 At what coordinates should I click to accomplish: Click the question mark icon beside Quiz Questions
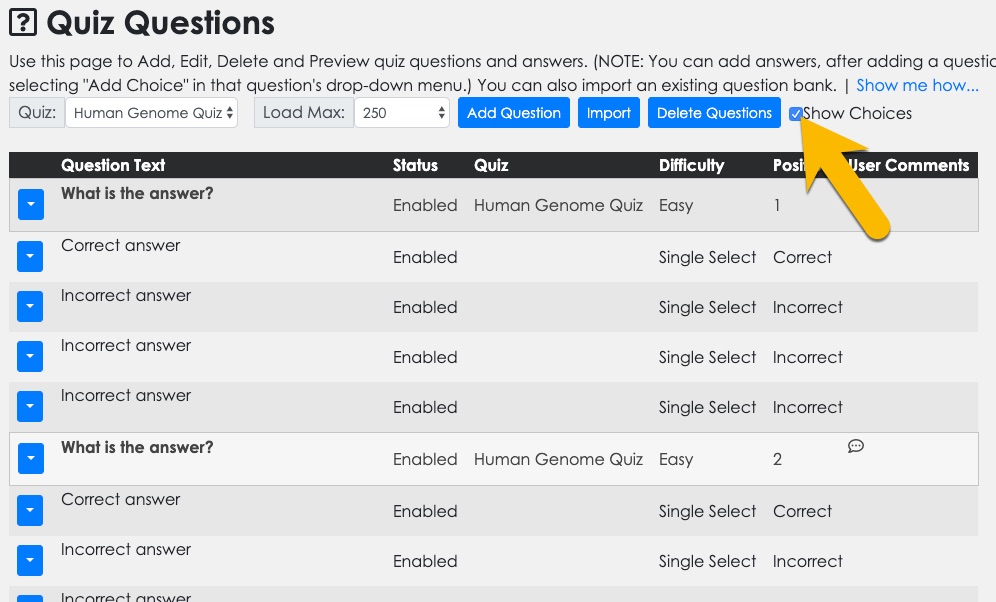pos(23,22)
